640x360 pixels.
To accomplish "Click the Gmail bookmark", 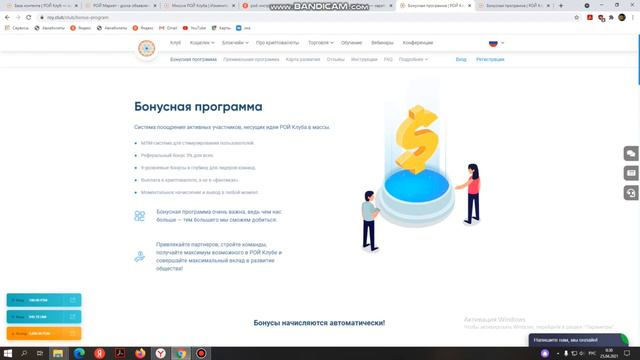I will [168, 28].
